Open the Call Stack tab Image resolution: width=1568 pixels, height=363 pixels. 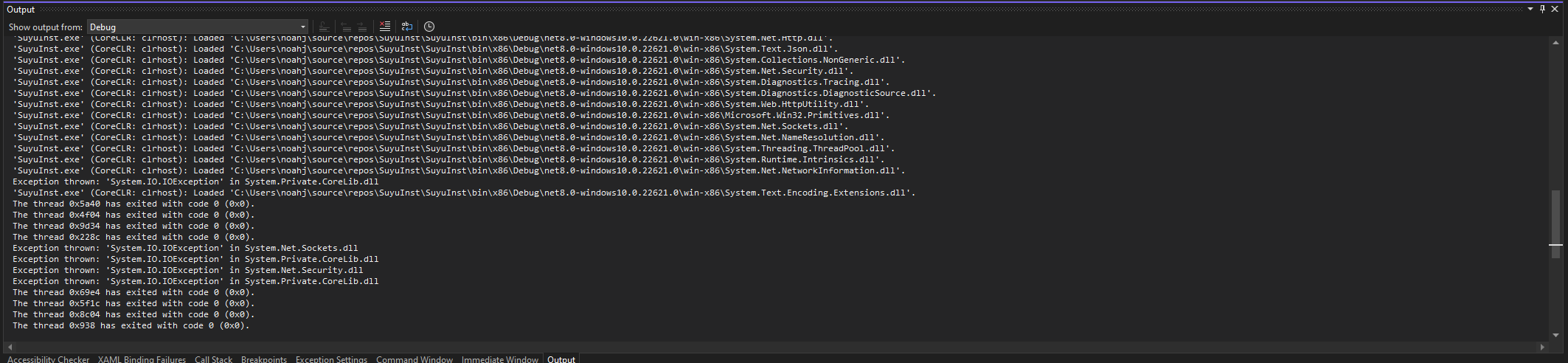click(213, 359)
